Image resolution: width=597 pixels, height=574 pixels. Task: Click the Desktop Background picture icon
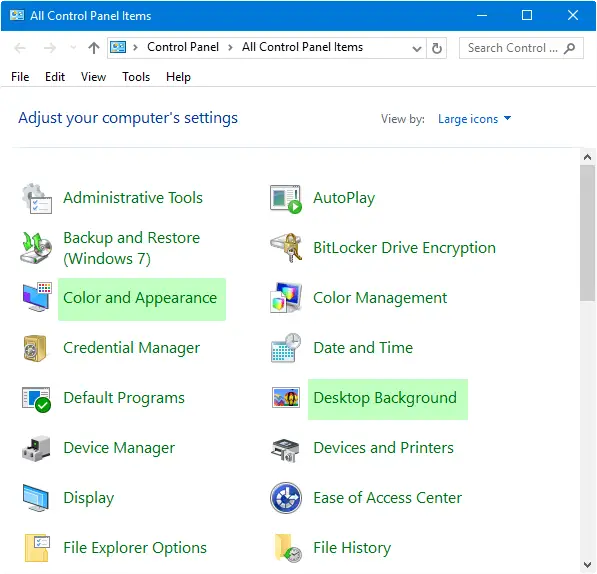point(286,398)
